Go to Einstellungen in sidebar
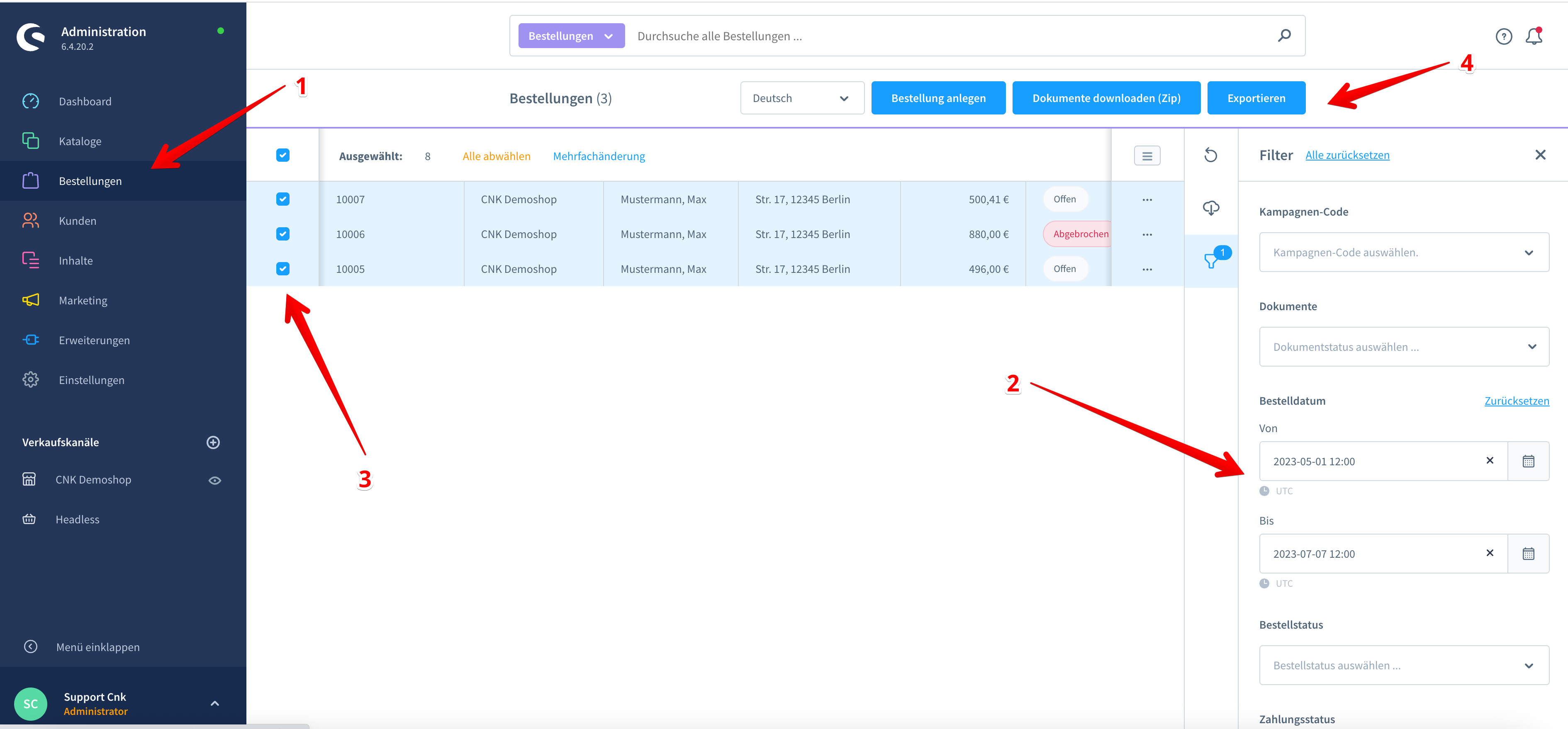 pyautogui.click(x=91, y=380)
